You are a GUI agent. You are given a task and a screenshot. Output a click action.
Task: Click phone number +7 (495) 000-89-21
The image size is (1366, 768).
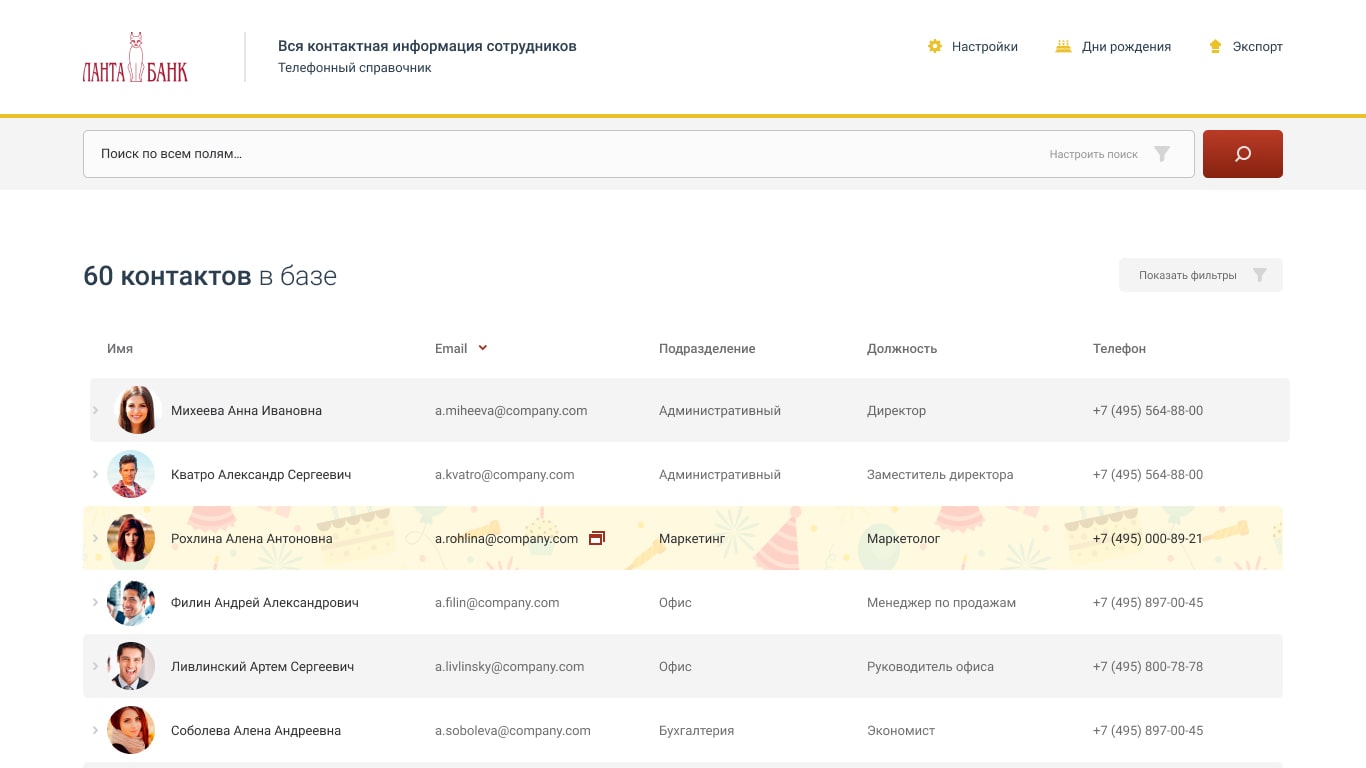[1147, 538]
